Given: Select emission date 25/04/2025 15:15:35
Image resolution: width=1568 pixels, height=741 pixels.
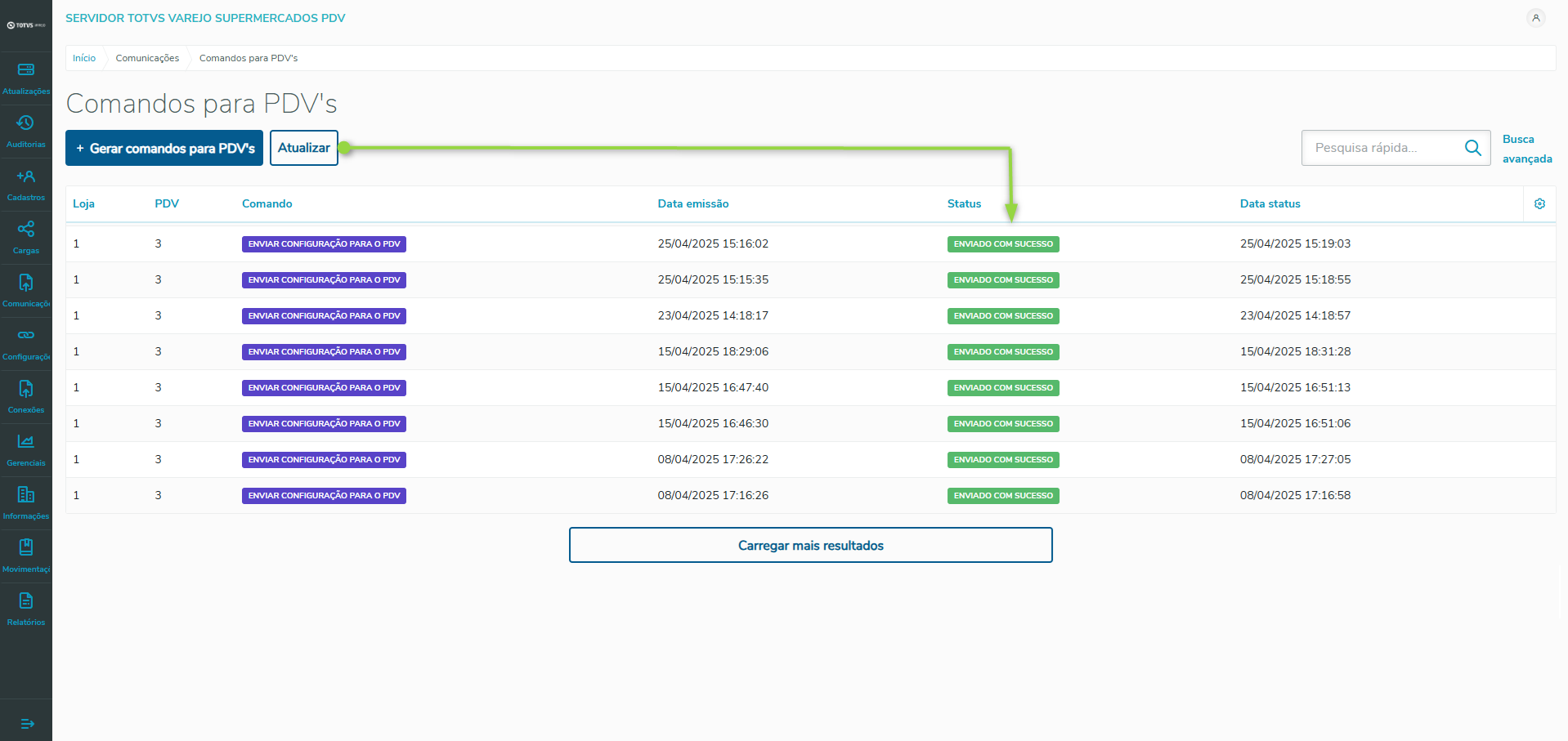Looking at the screenshot, I should click(x=713, y=280).
